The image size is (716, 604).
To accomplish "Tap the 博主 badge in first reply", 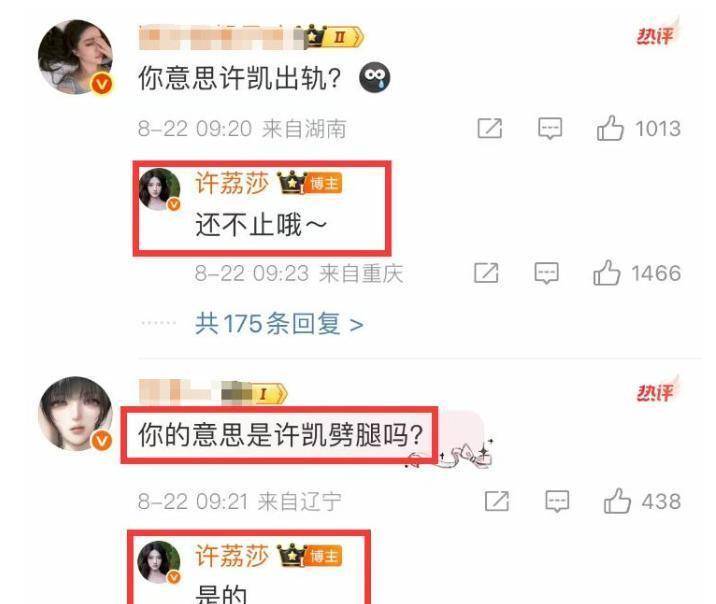I will (x=324, y=184).
